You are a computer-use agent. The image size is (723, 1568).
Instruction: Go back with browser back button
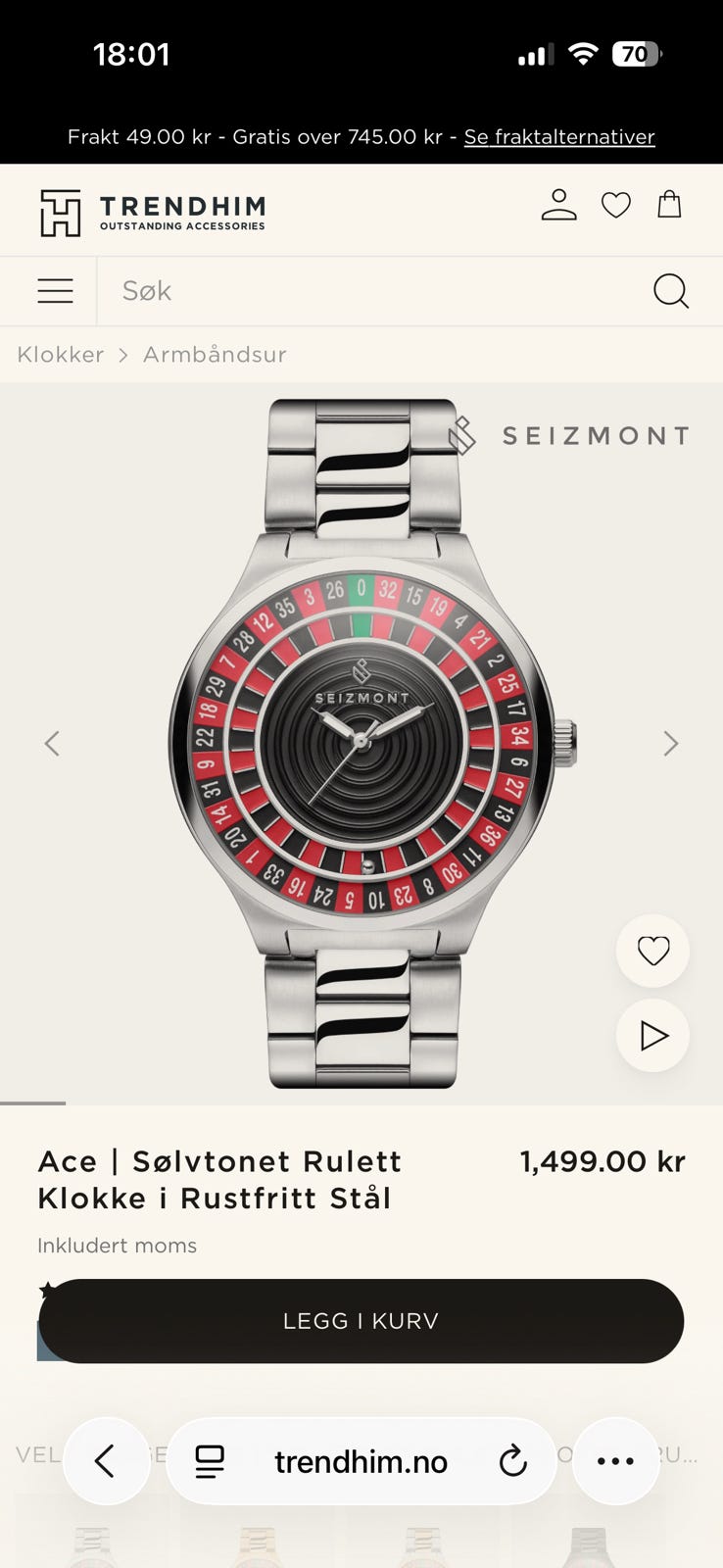coord(106,1461)
